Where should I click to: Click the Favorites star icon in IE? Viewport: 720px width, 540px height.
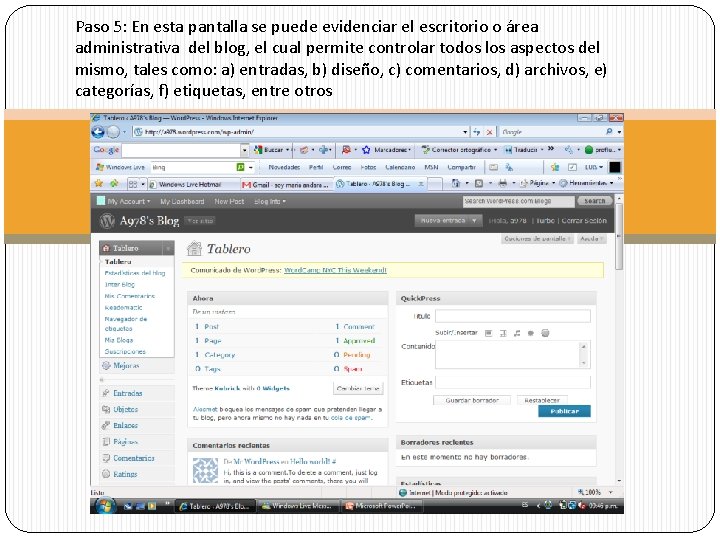(x=98, y=183)
